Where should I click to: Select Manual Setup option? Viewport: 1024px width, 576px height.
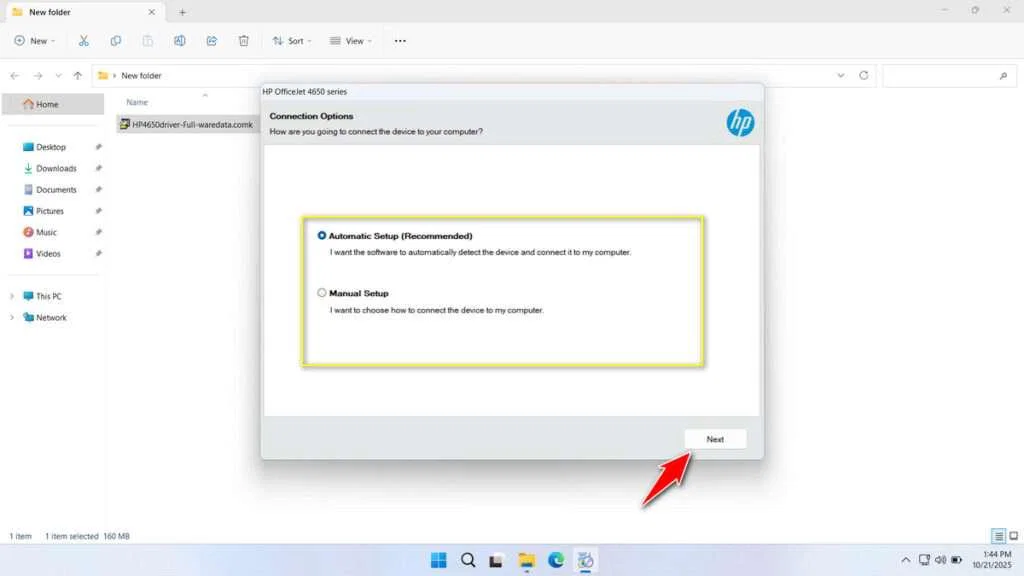[x=321, y=293]
